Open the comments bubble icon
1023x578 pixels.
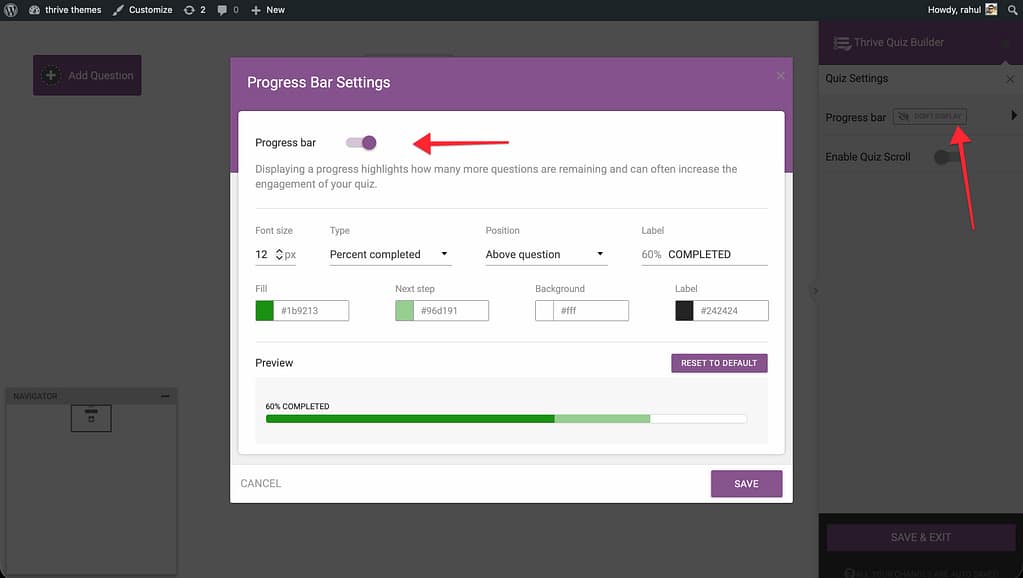tap(222, 9)
